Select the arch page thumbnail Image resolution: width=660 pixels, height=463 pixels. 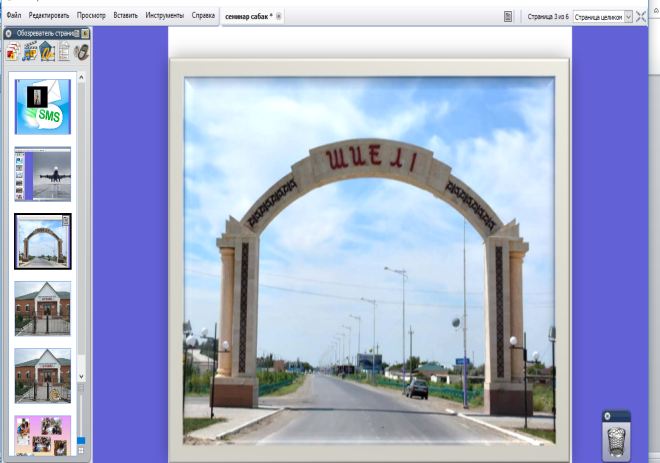(x=43, y=241)
